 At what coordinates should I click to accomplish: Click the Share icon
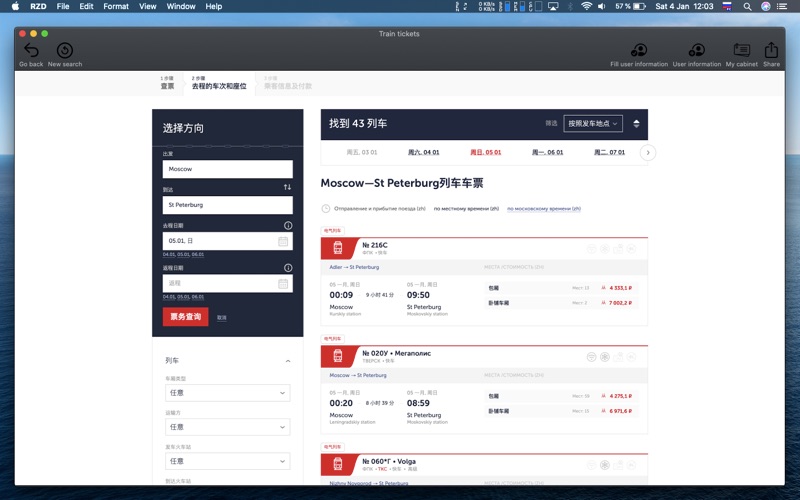pyautogui.click(x=771, y=51)
